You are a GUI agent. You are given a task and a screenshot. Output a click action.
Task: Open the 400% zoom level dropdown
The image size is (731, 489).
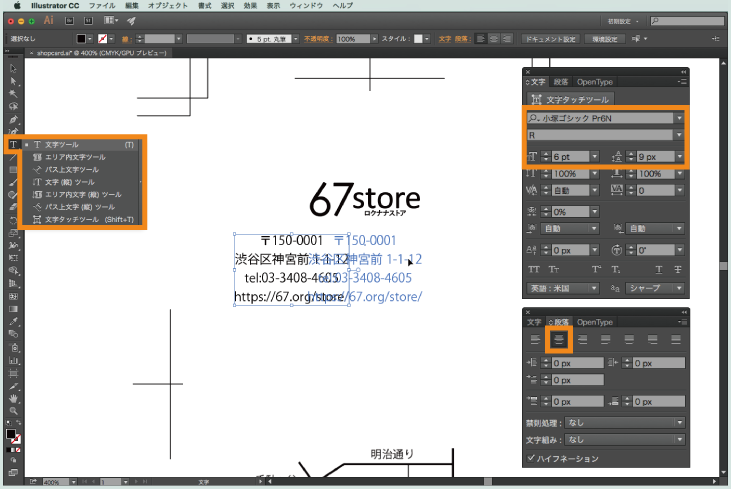[73, 482]
